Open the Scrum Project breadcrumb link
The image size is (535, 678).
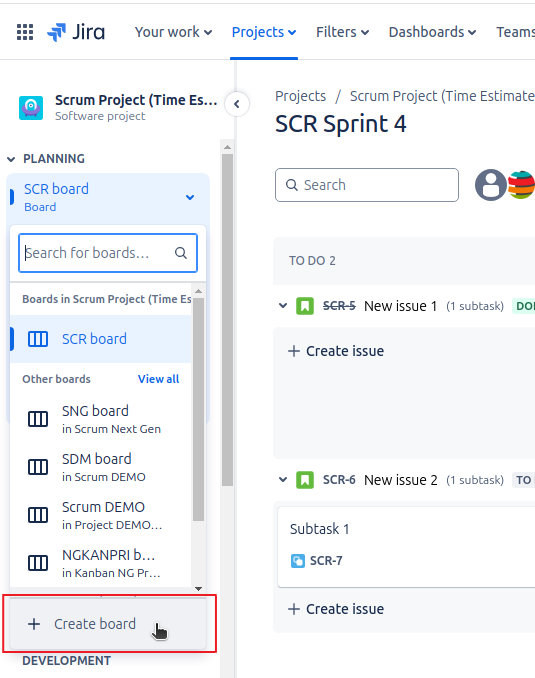(x=442, y=96)
